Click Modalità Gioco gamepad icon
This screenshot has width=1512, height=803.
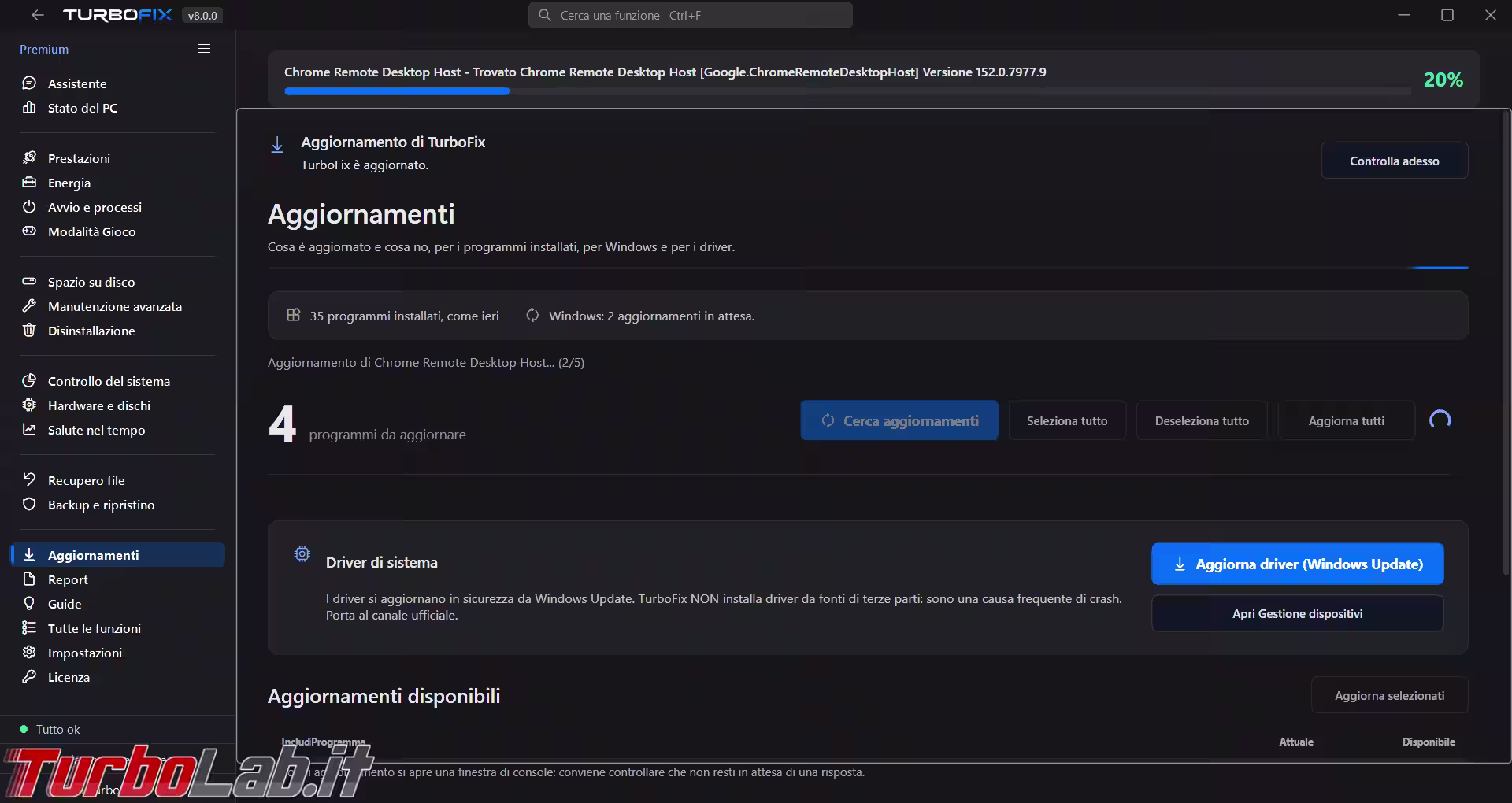click(x=29, y=231)
